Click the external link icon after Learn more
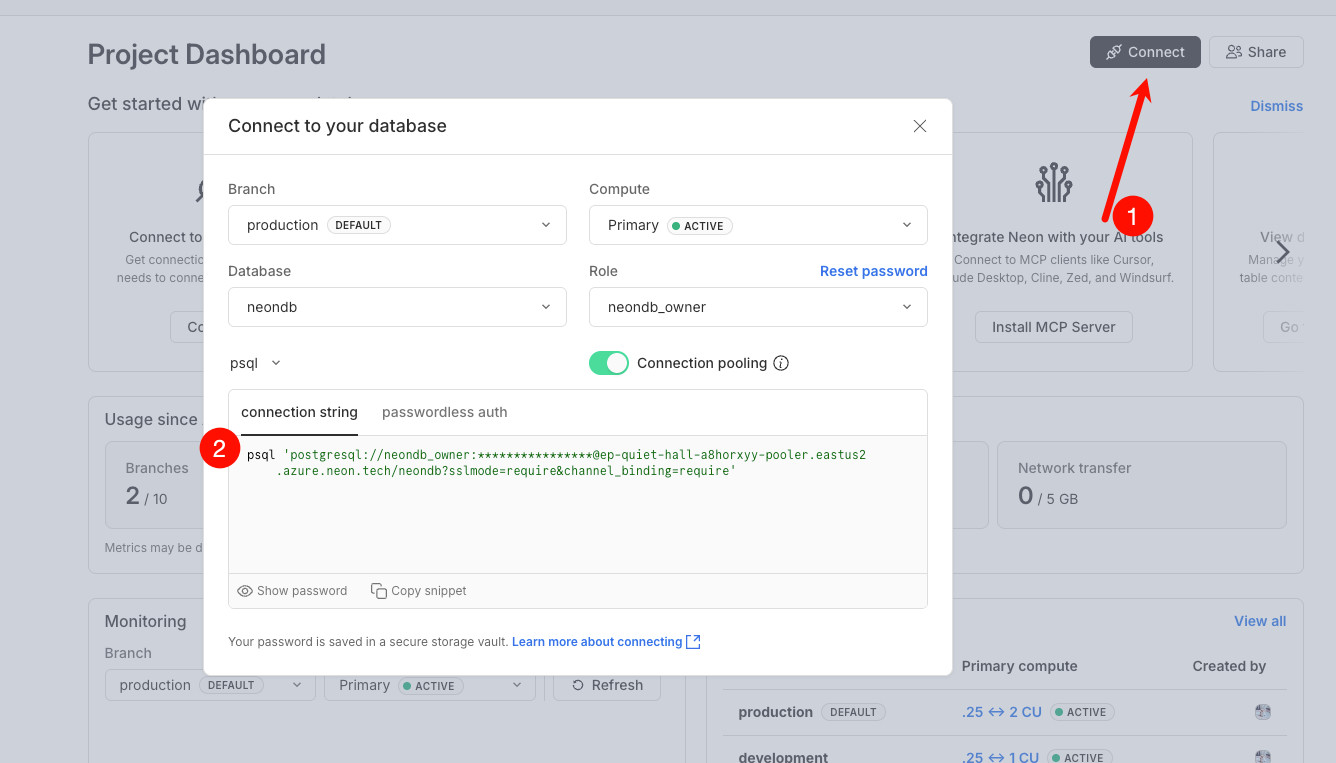 (693, 642)
